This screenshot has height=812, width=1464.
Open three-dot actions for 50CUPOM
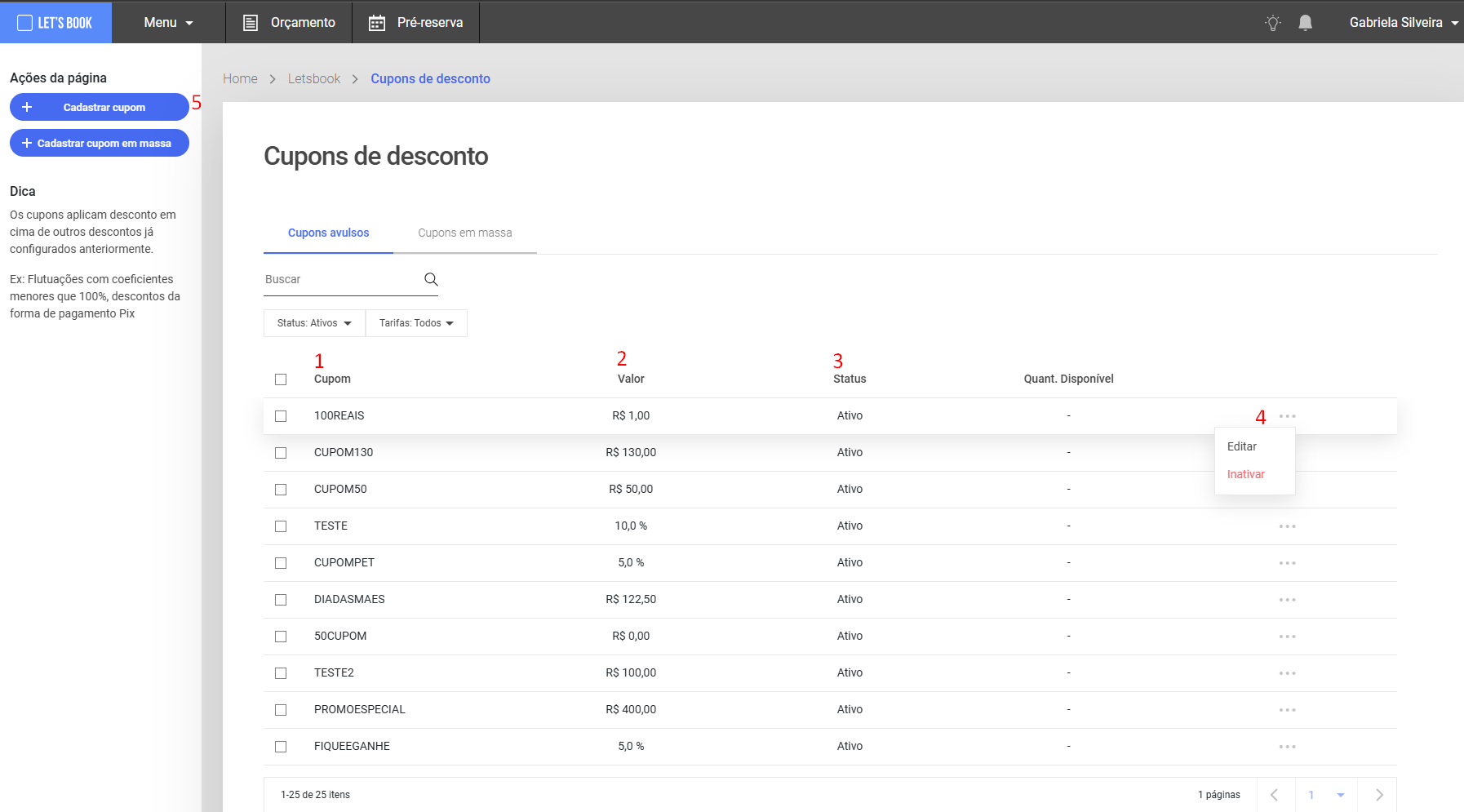(x=1288, y=637)
